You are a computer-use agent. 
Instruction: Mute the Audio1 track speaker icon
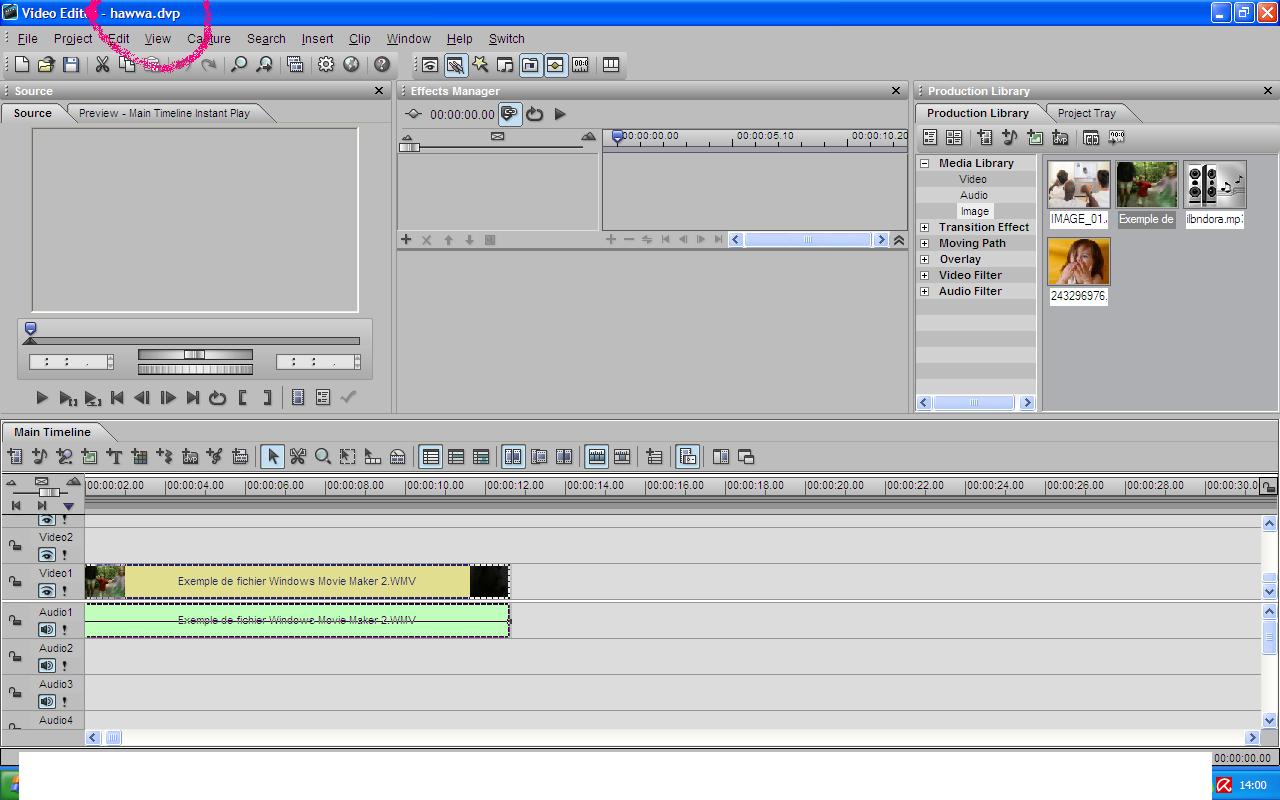47,629
